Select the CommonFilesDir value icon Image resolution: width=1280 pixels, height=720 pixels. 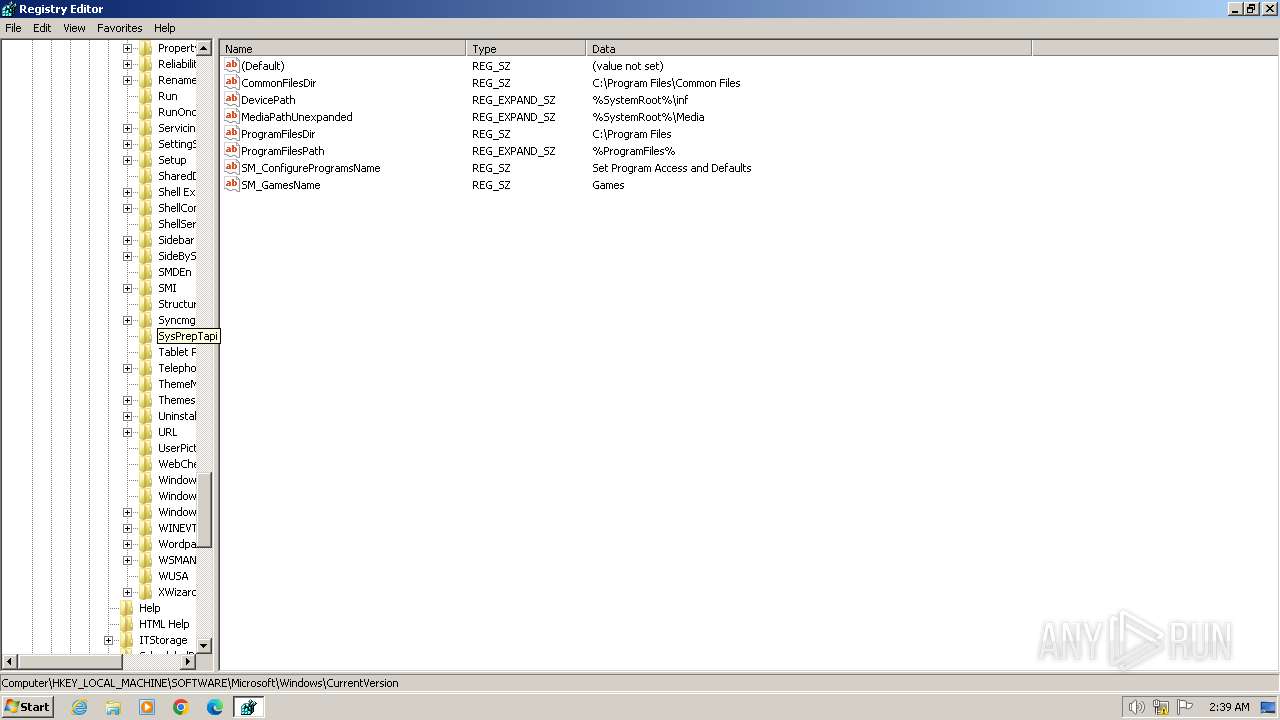tap(232, 83)
